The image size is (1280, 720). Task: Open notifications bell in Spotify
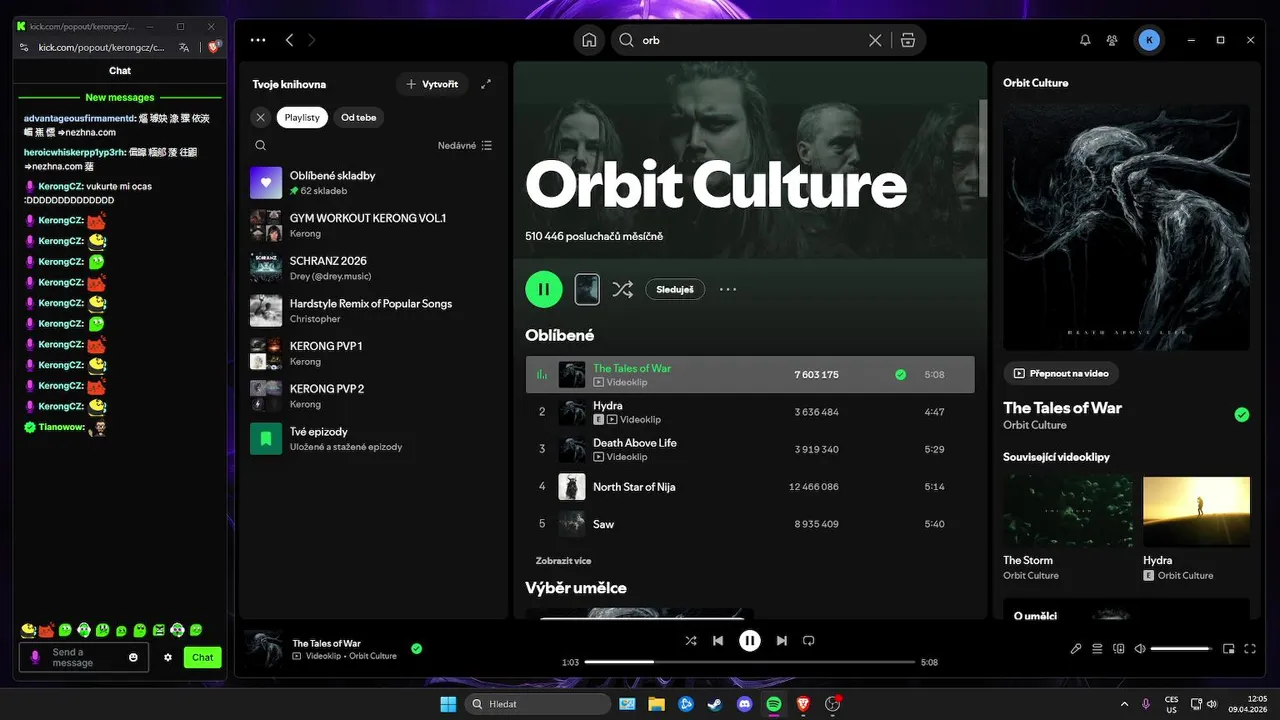pos(1085,40)
